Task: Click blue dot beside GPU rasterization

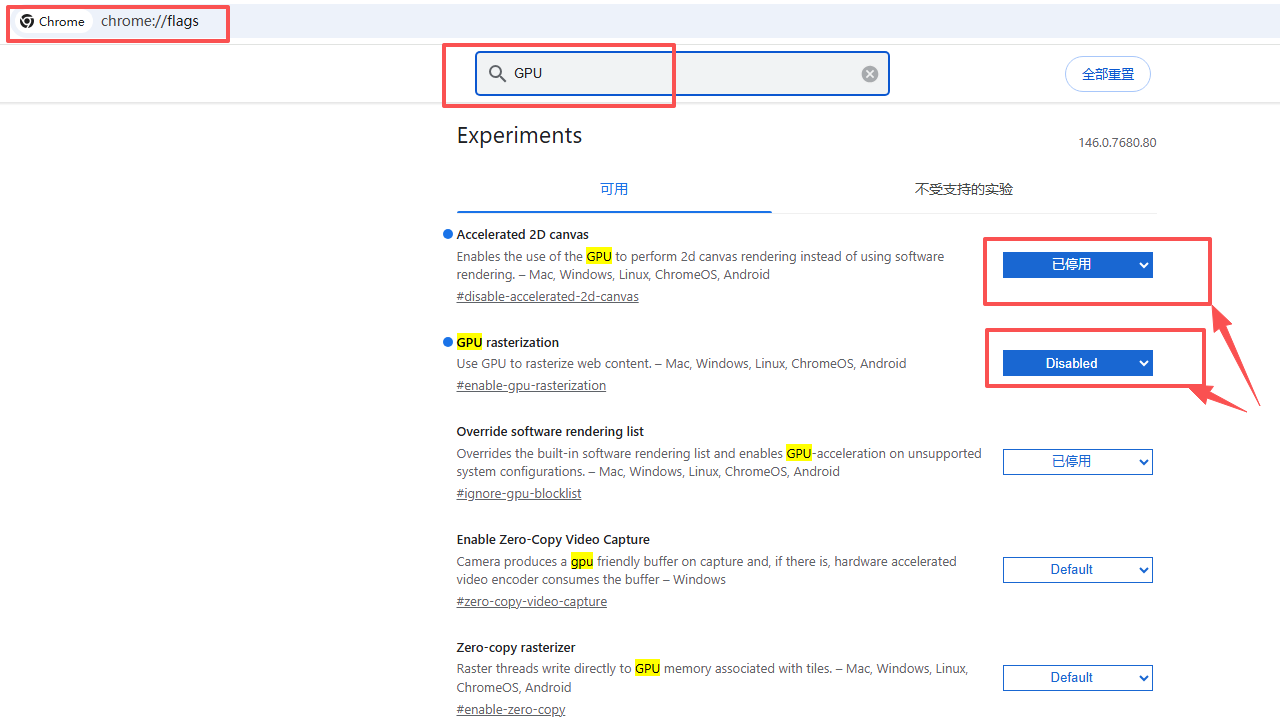Action: click(448, 342)
